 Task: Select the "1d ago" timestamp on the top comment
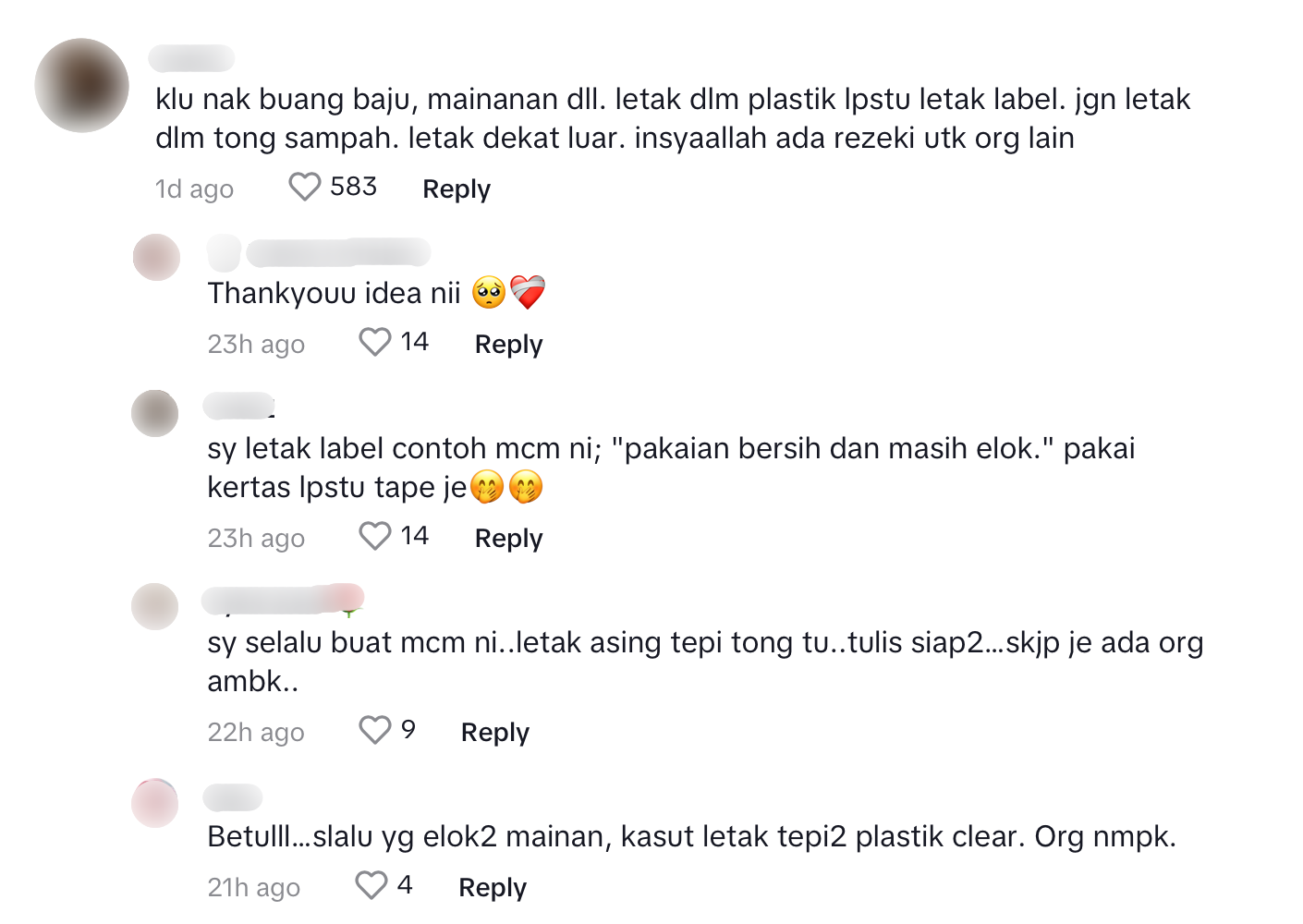point(194,188)
